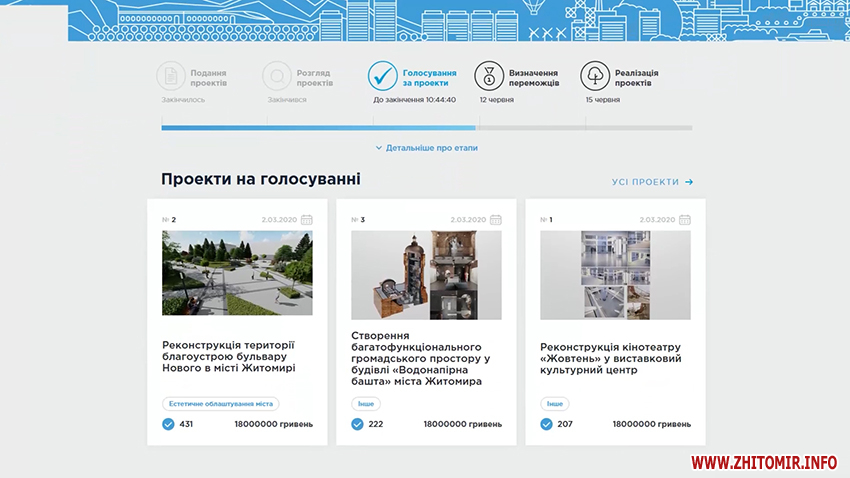Viewport: 850px width, 478px height.
Task: Select the Естетичне облаштування міста tag
Action: (x=221, y=404)
